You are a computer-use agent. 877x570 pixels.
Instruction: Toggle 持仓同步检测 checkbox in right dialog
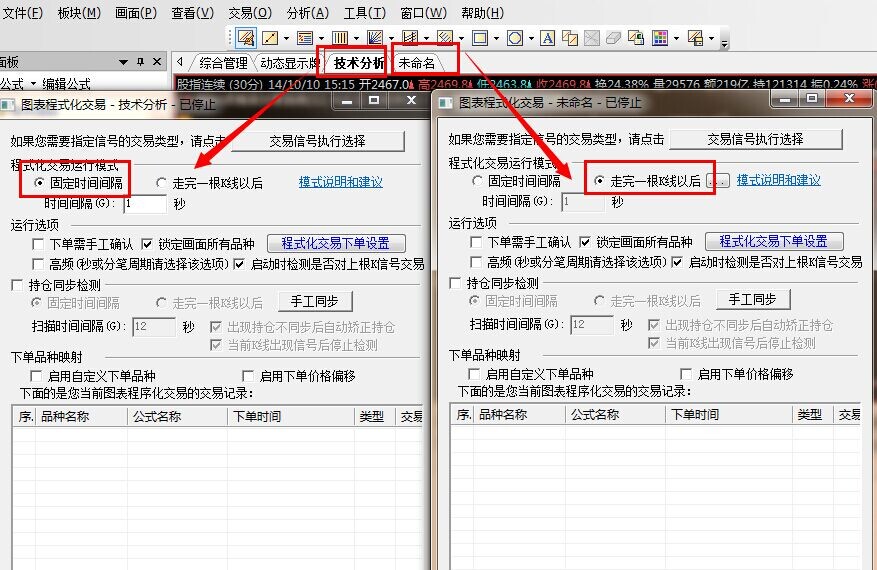456,284
